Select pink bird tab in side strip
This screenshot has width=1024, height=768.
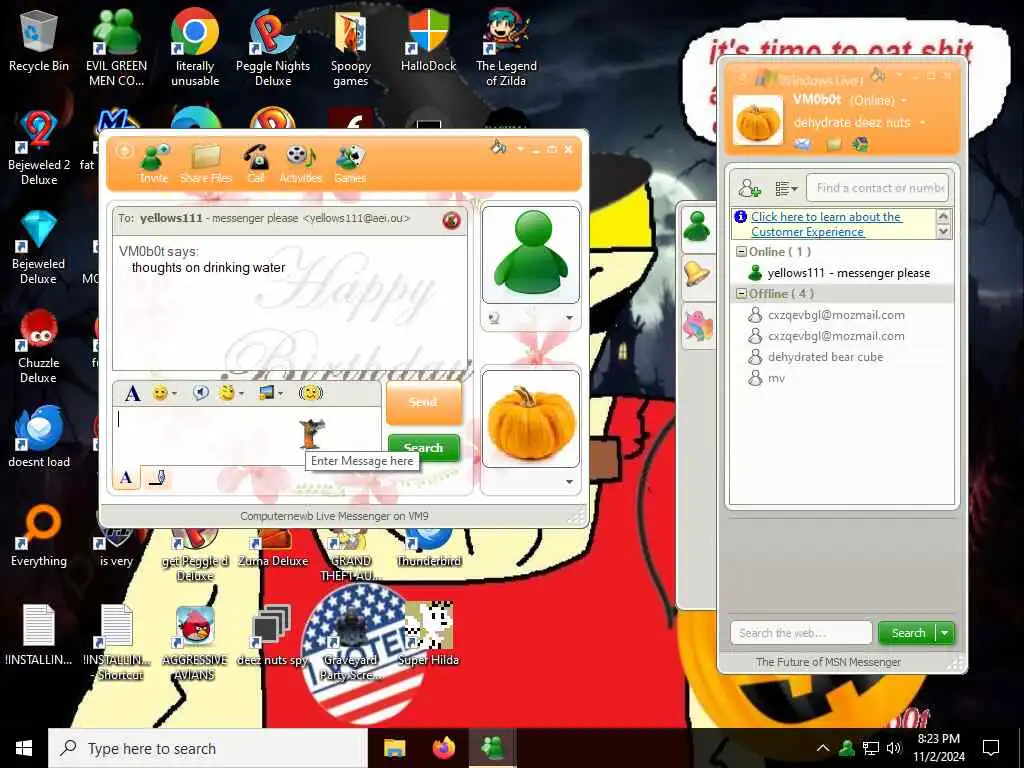[x=697, y=325]
